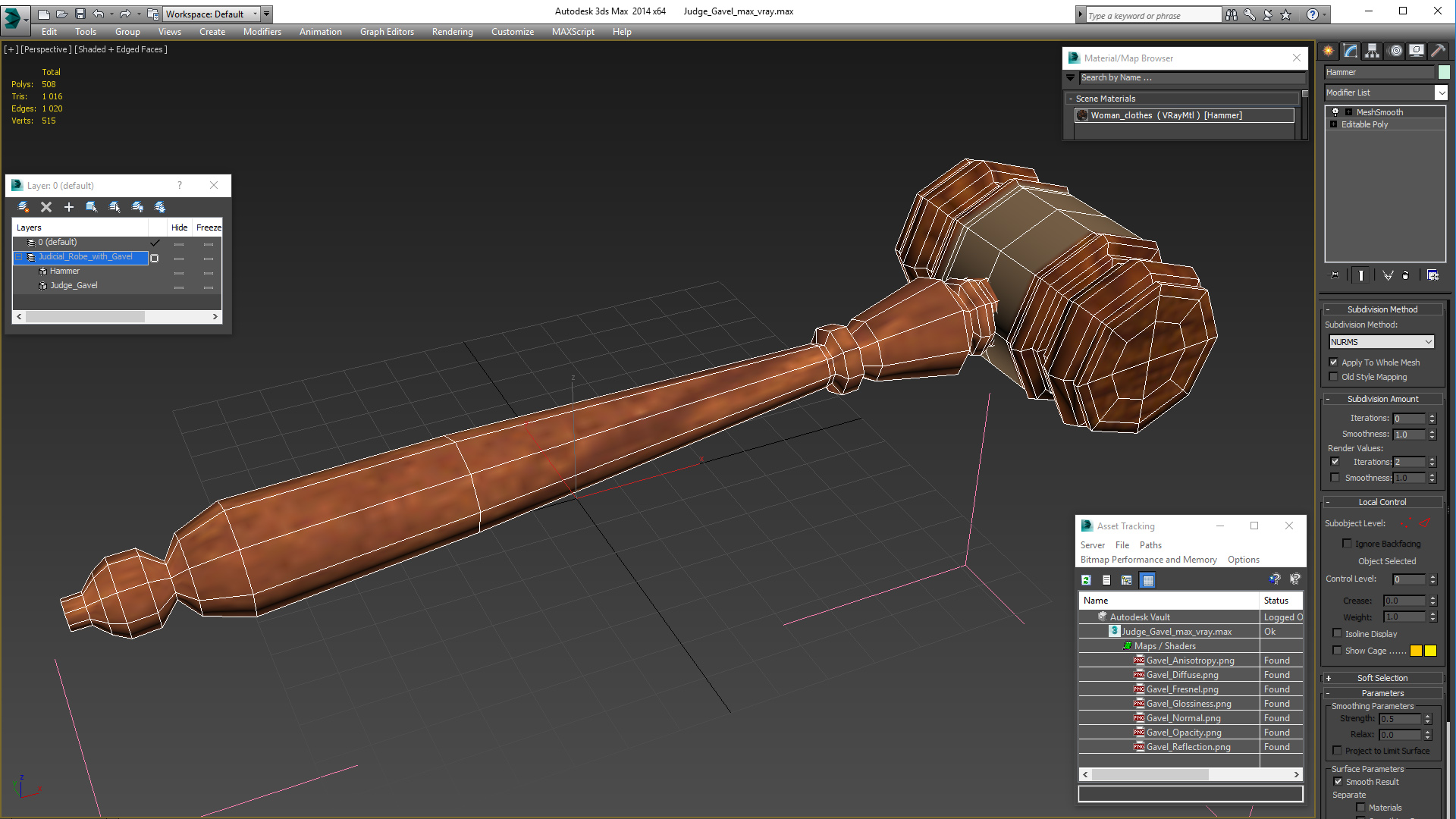The width and height of the screenshot is (1456, 819).
Task: Enable Render Values Smoothness checkbox
Action: (1335, 478)
